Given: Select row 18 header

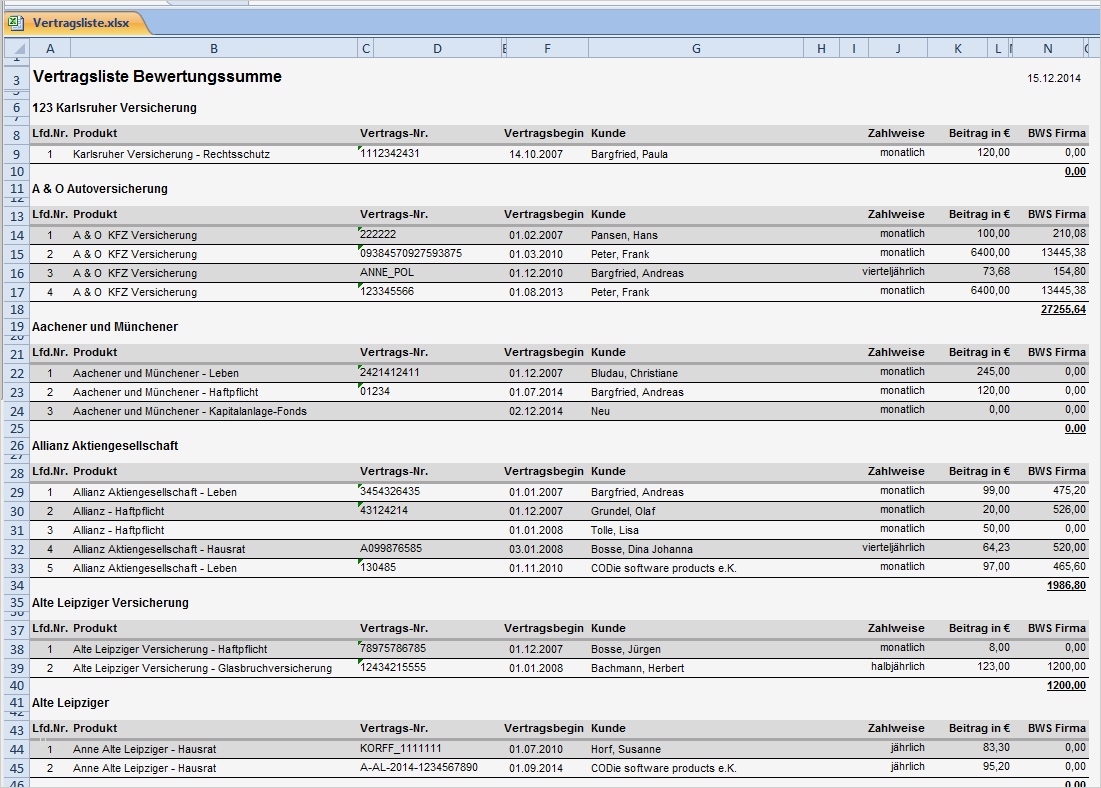Looking at the screenshot, I should coord(17,310).
